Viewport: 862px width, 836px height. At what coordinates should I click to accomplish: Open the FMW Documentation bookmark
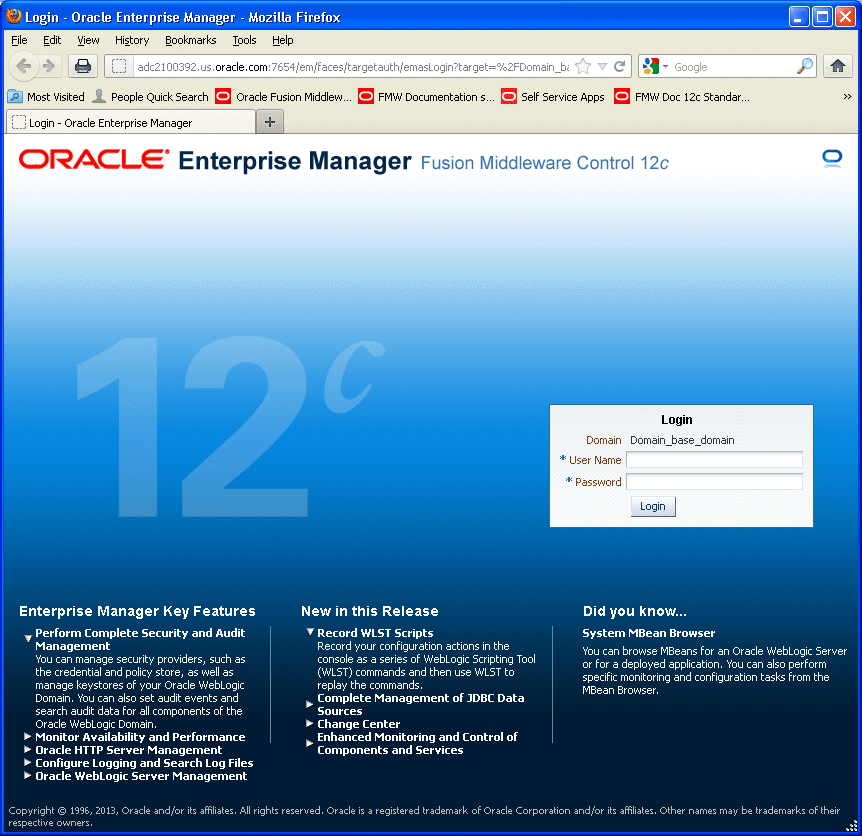tap(426, 97)
